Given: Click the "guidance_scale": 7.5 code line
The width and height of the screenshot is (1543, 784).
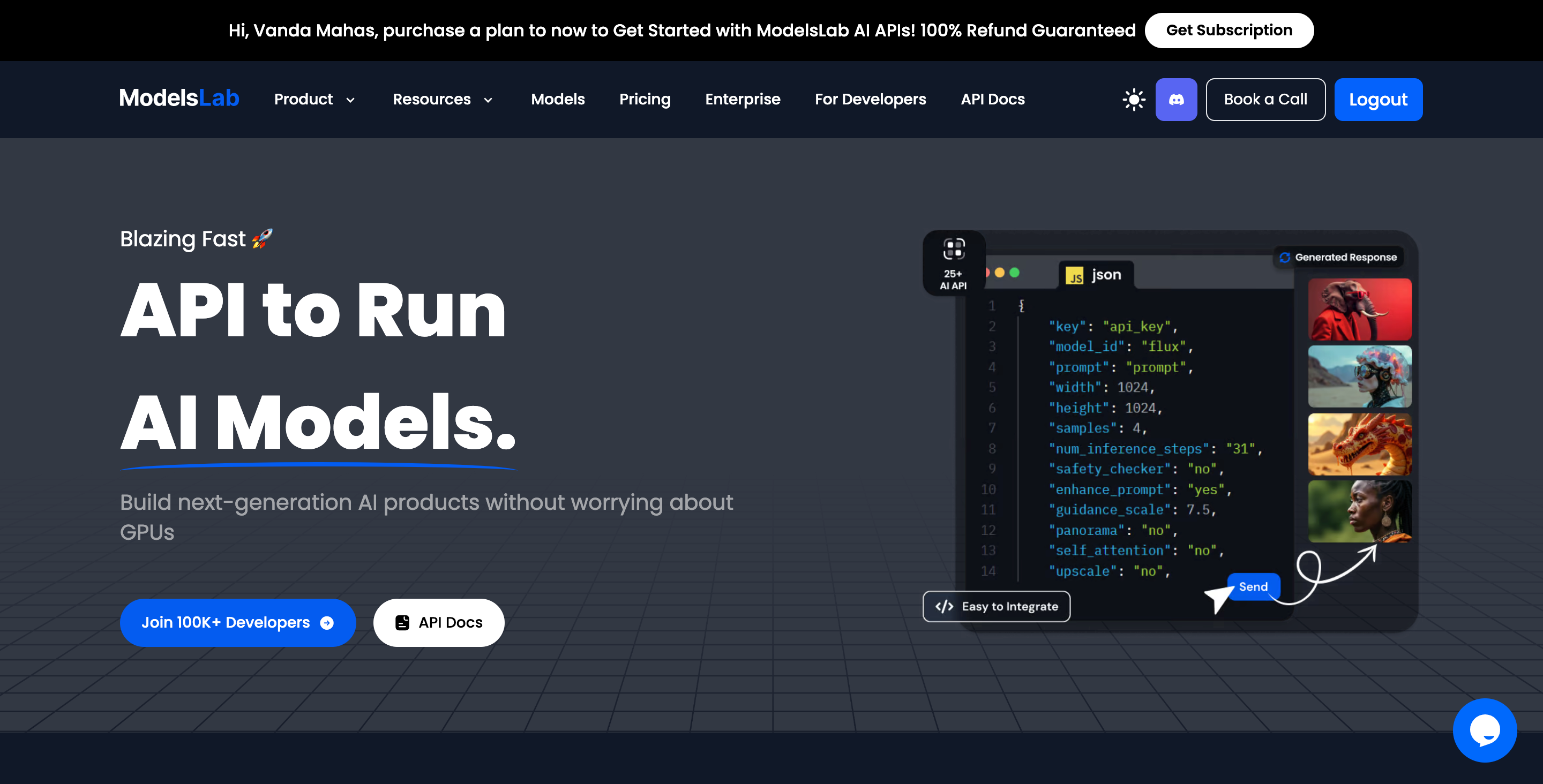Looking at the screenshot, I should pos(1132,510).
